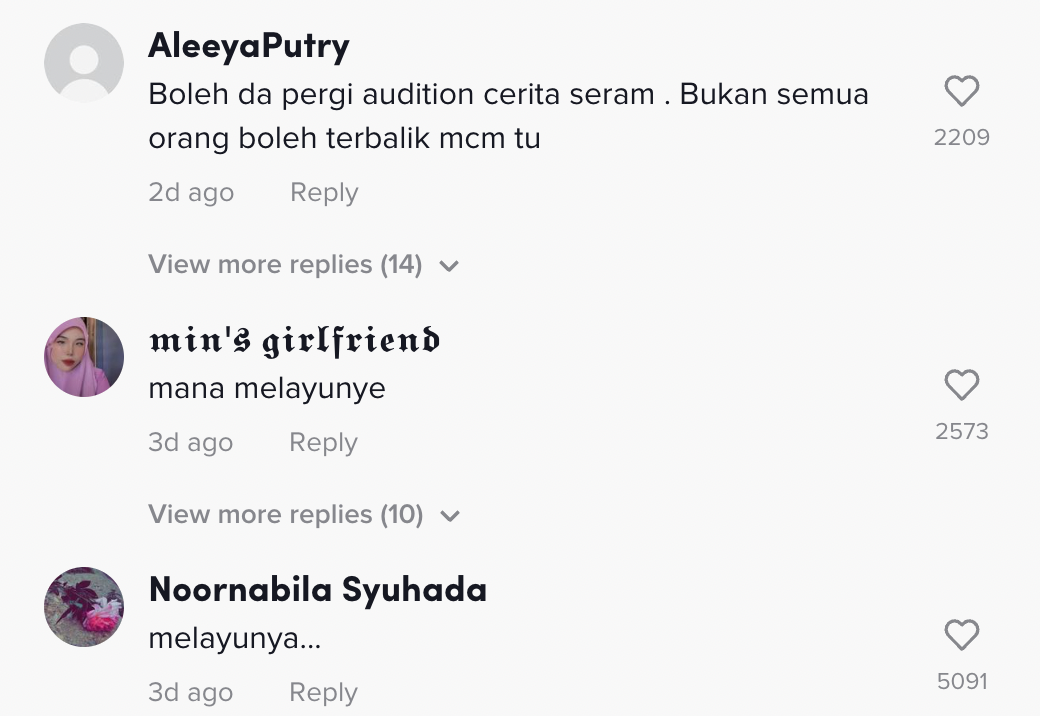Reply to AleeyaPutry's comment
This screenshot has width=1040, height=716.
click(324, 193)
